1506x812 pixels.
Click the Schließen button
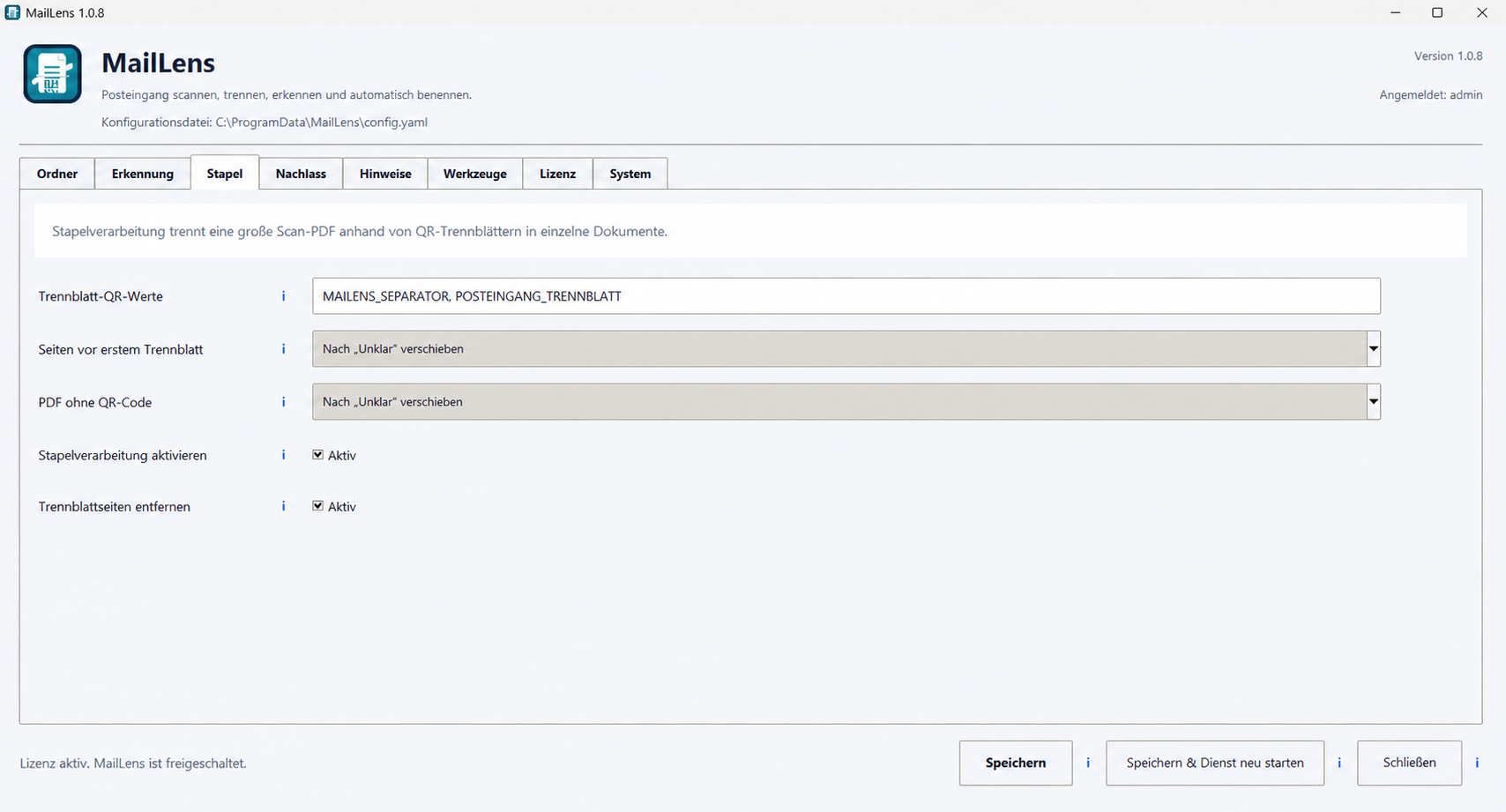click(1410, 763)
